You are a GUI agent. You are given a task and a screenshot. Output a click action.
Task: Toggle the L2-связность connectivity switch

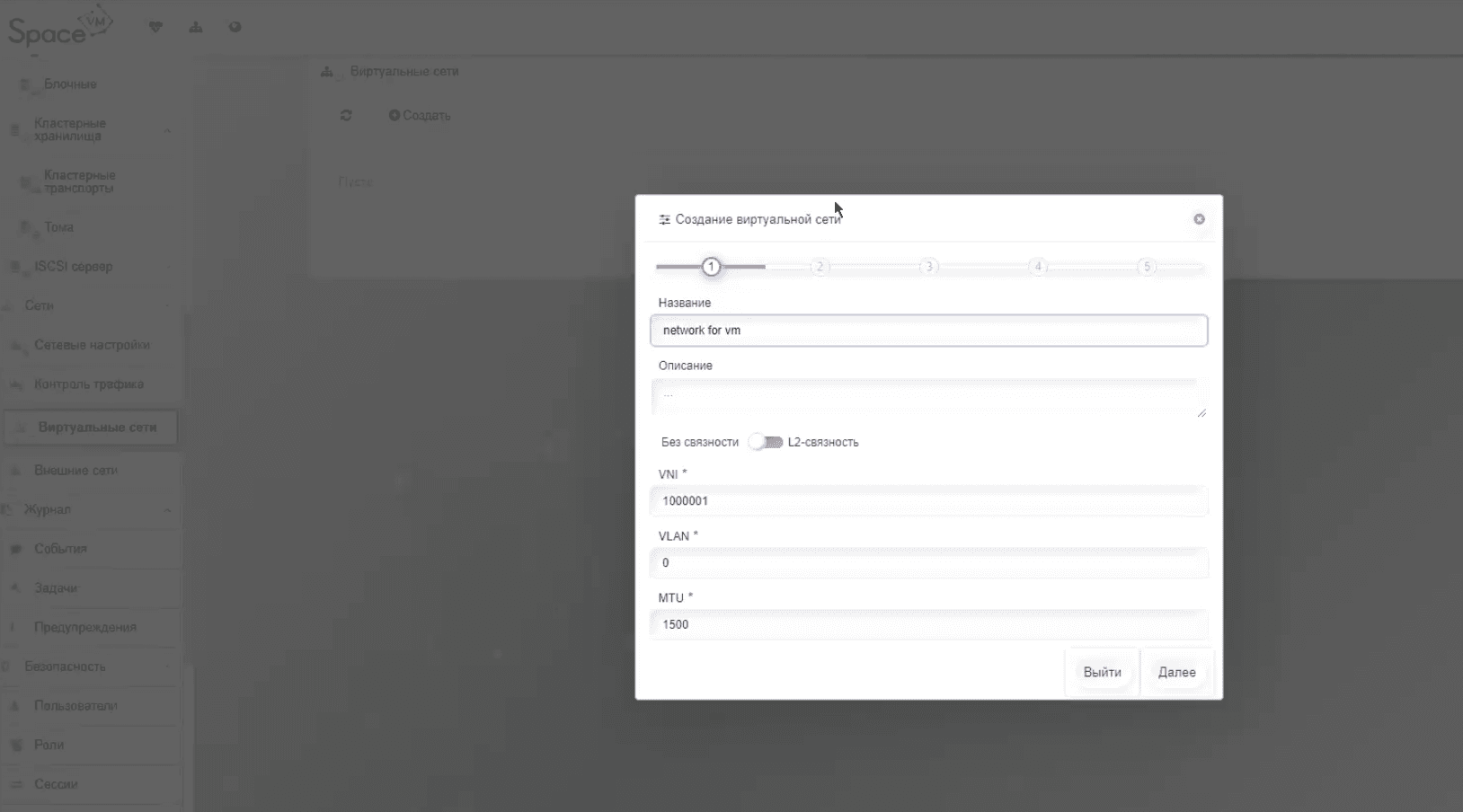(766, 442)
